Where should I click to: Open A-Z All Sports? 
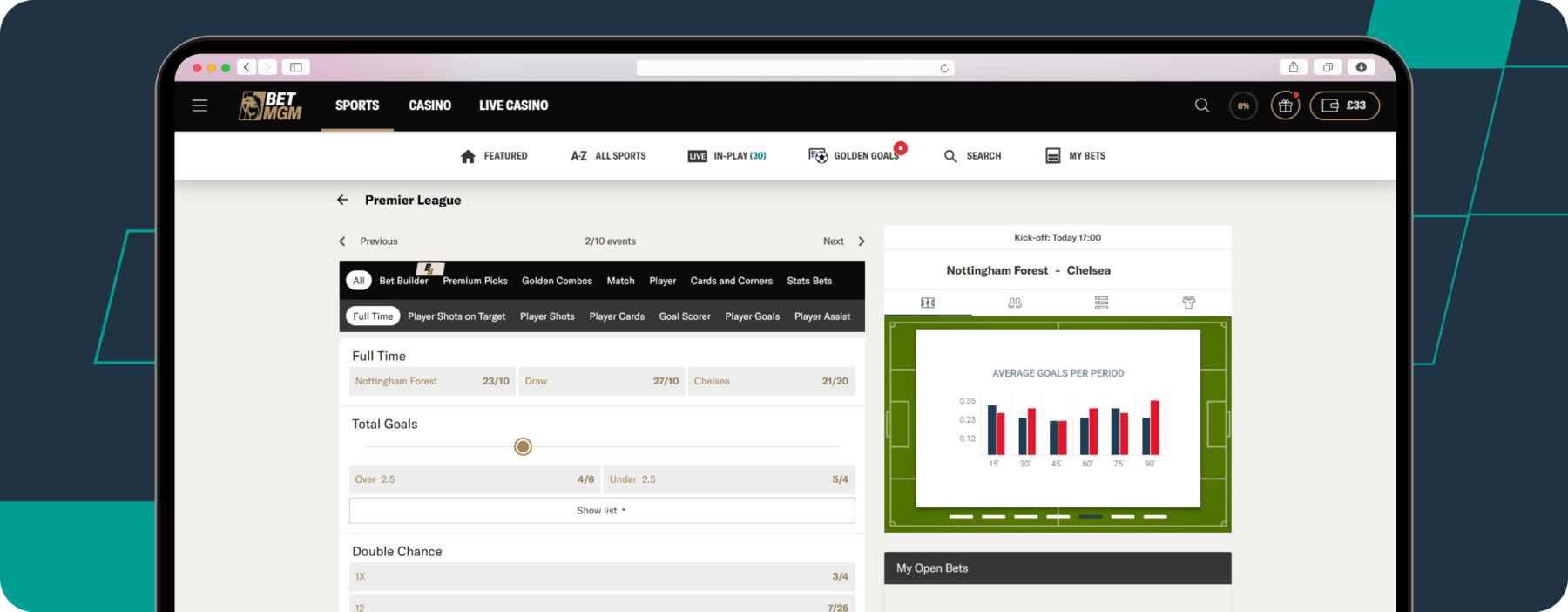coord(608,156)
